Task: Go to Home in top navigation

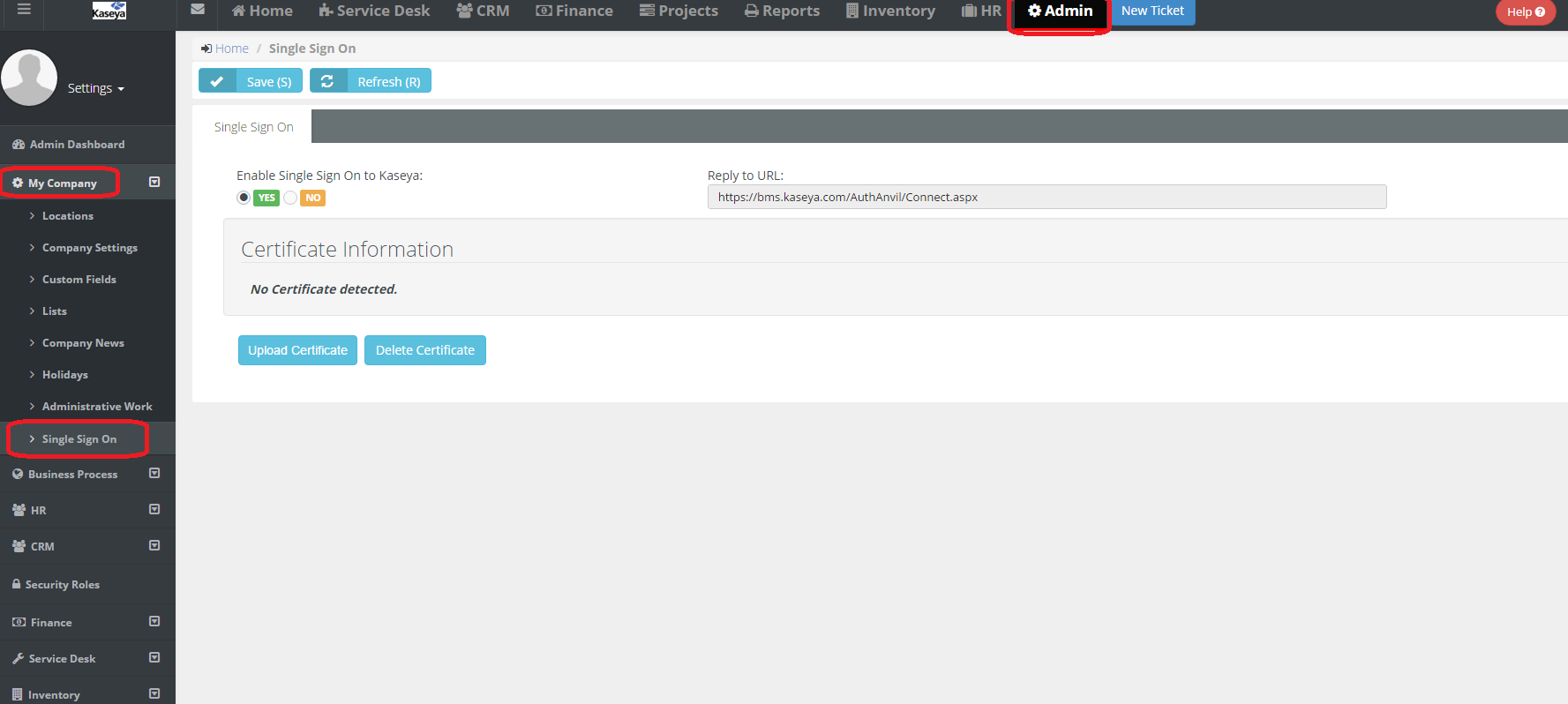Action: click(x=262, y=11)
